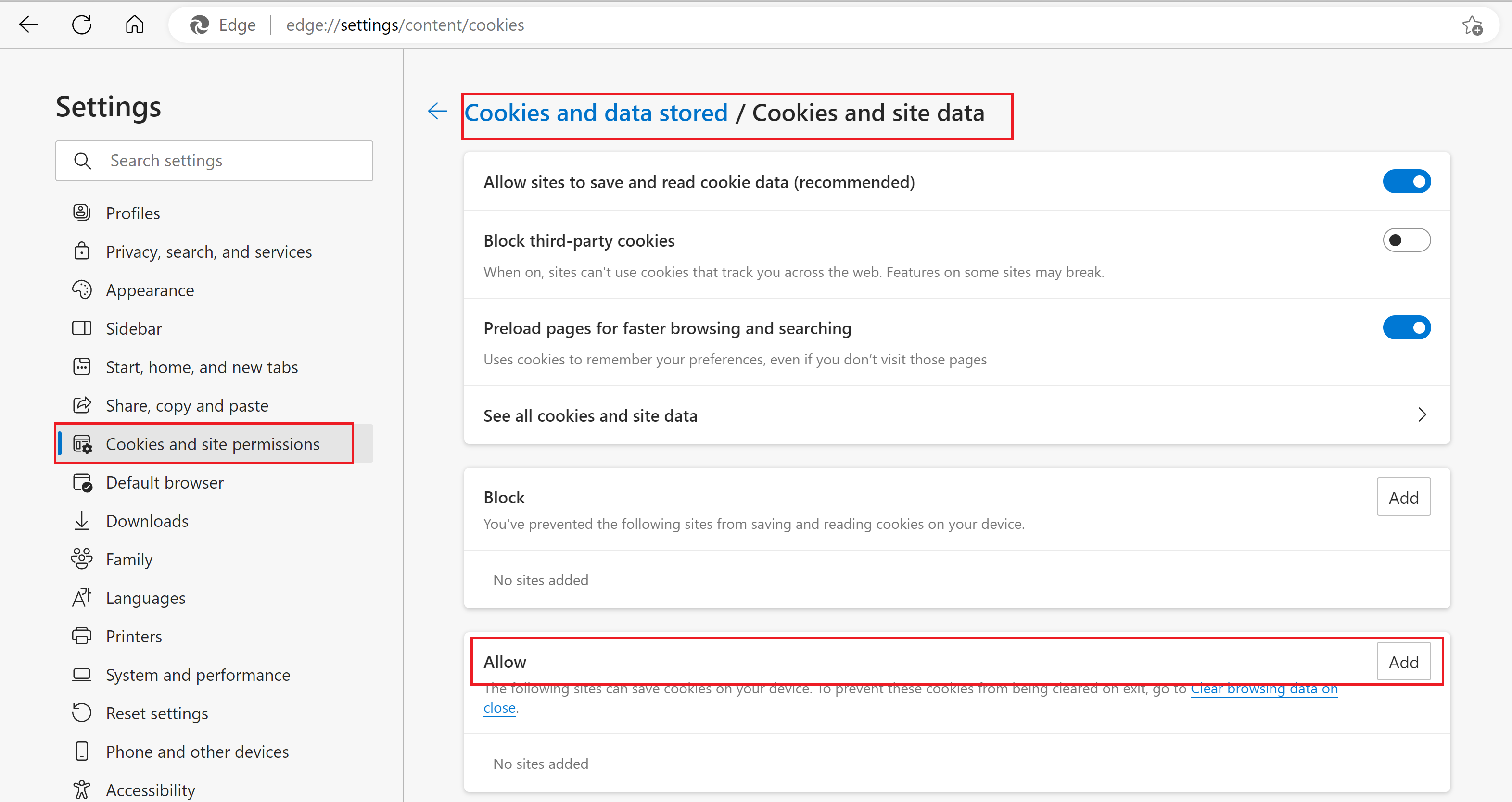The image size is (1512, 802).
Task: Select Cookies and site permissions menu item
Action: point(213,443)
